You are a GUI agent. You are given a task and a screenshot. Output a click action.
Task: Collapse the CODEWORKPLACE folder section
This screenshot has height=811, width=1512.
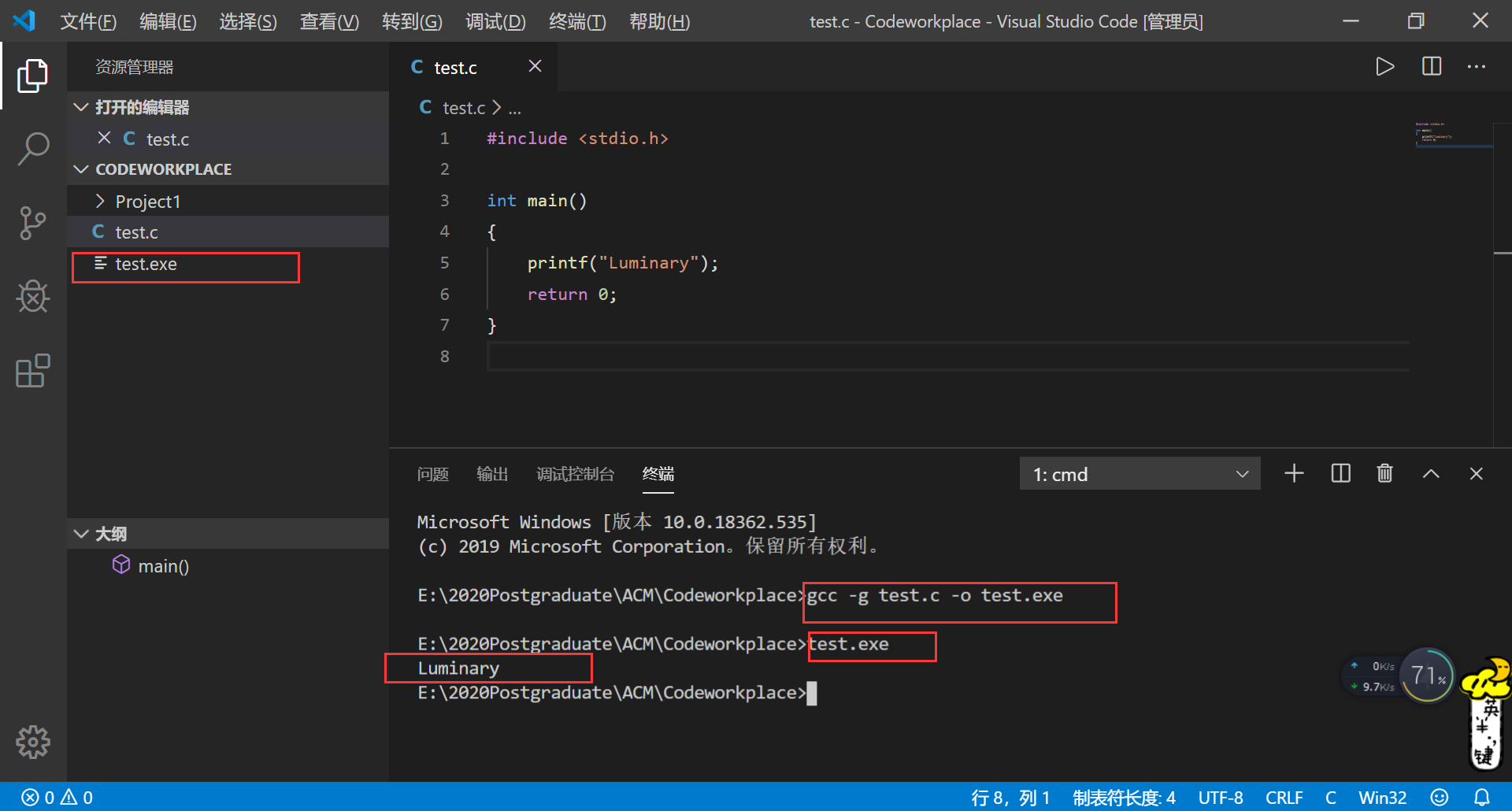click(x=80, y=169)
